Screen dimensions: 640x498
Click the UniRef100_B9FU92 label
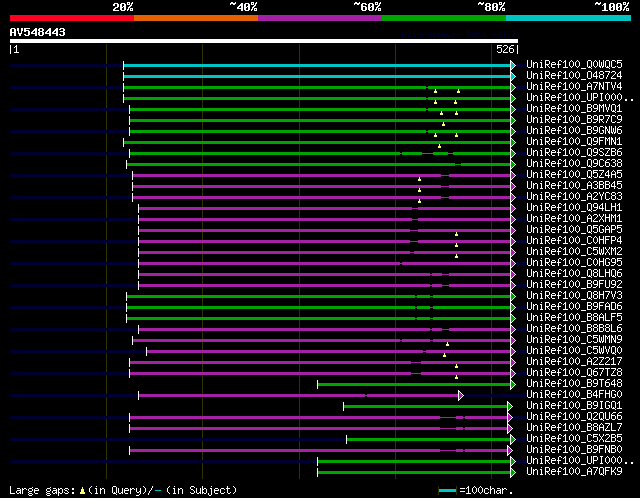574,285
